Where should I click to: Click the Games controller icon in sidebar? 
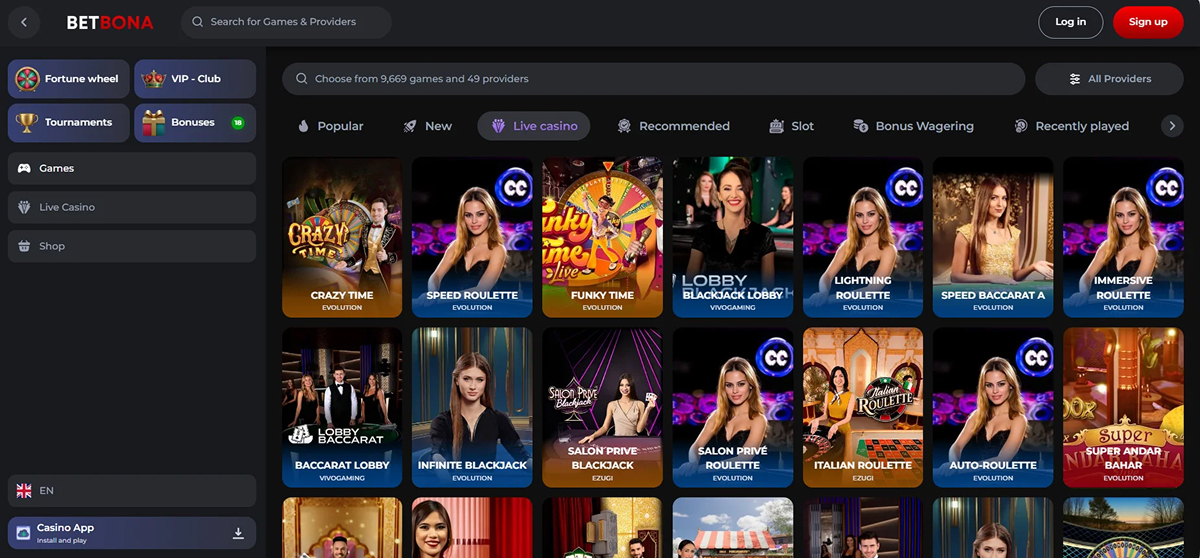pyautogui.click(x=24, y=168)
